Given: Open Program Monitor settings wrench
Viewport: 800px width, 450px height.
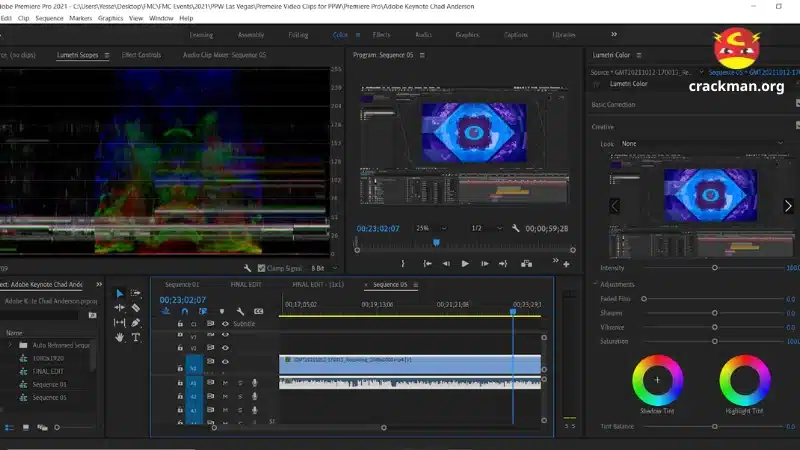Looking at the screenshot, I should (516, 229).
